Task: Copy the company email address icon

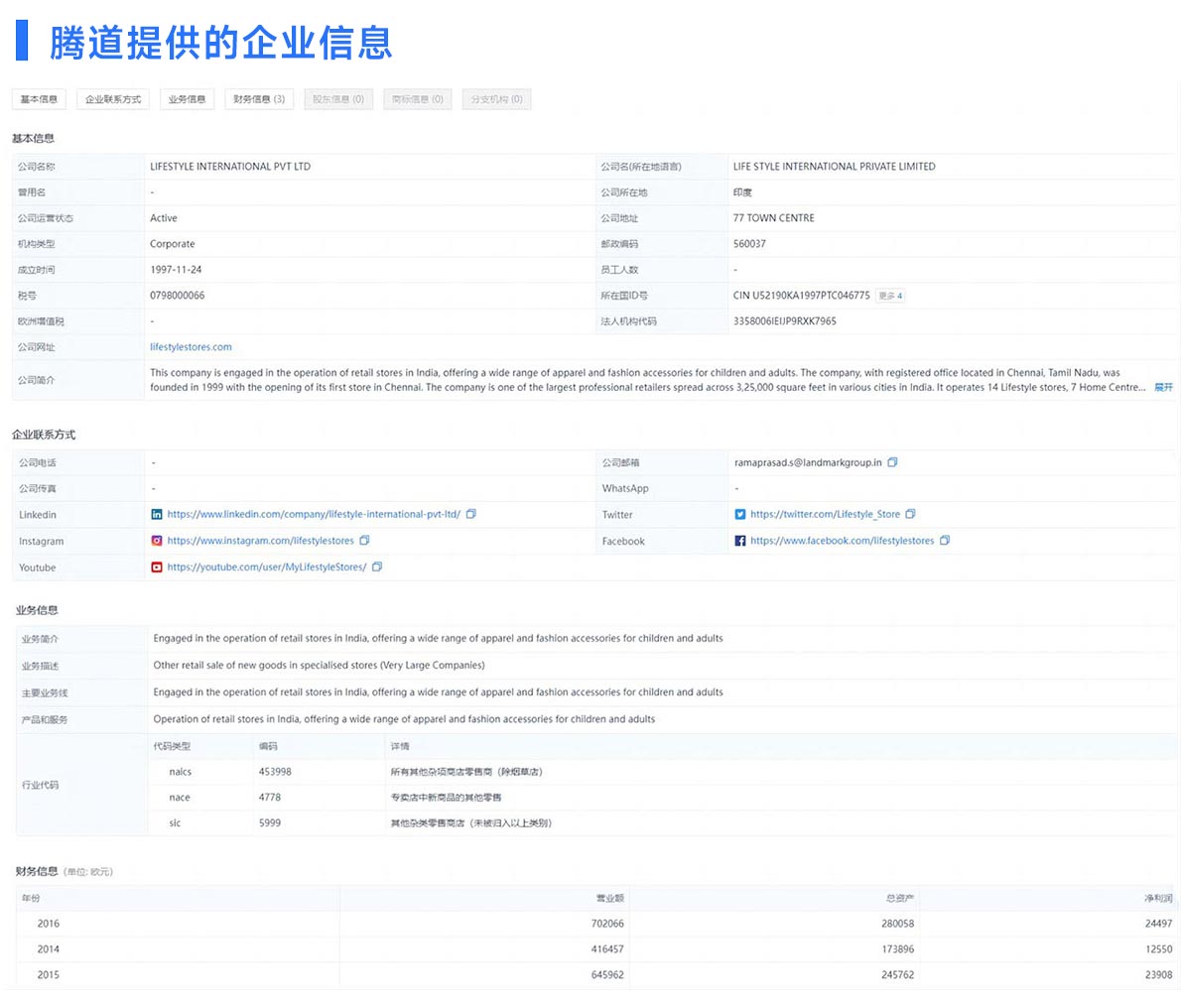Action: (x=892, y=462)
